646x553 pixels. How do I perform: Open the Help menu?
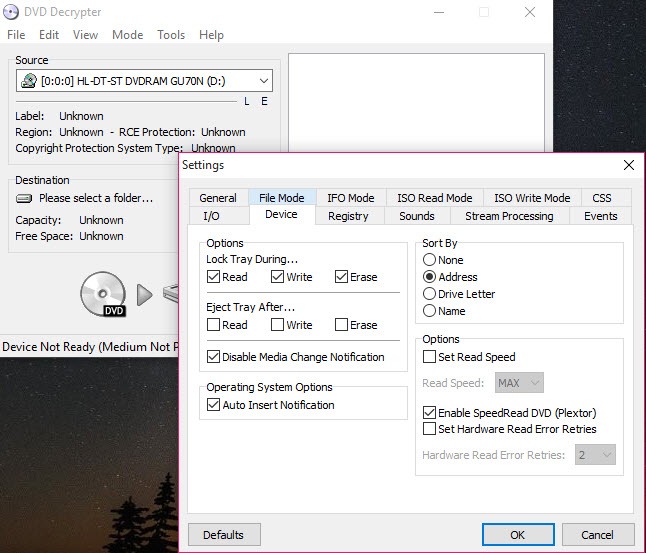pyautogui.click(x=211, y=35)
